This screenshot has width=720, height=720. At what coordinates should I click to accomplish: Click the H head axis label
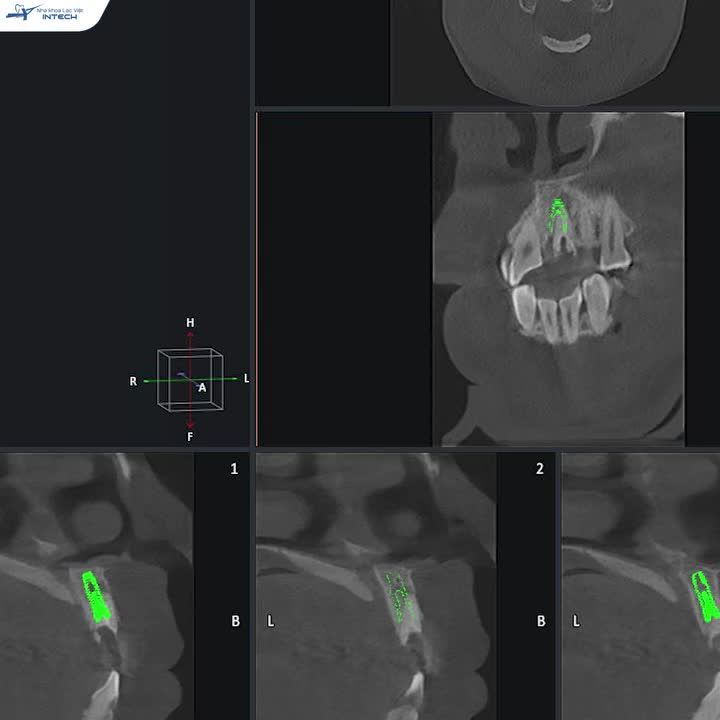(190, 323)
